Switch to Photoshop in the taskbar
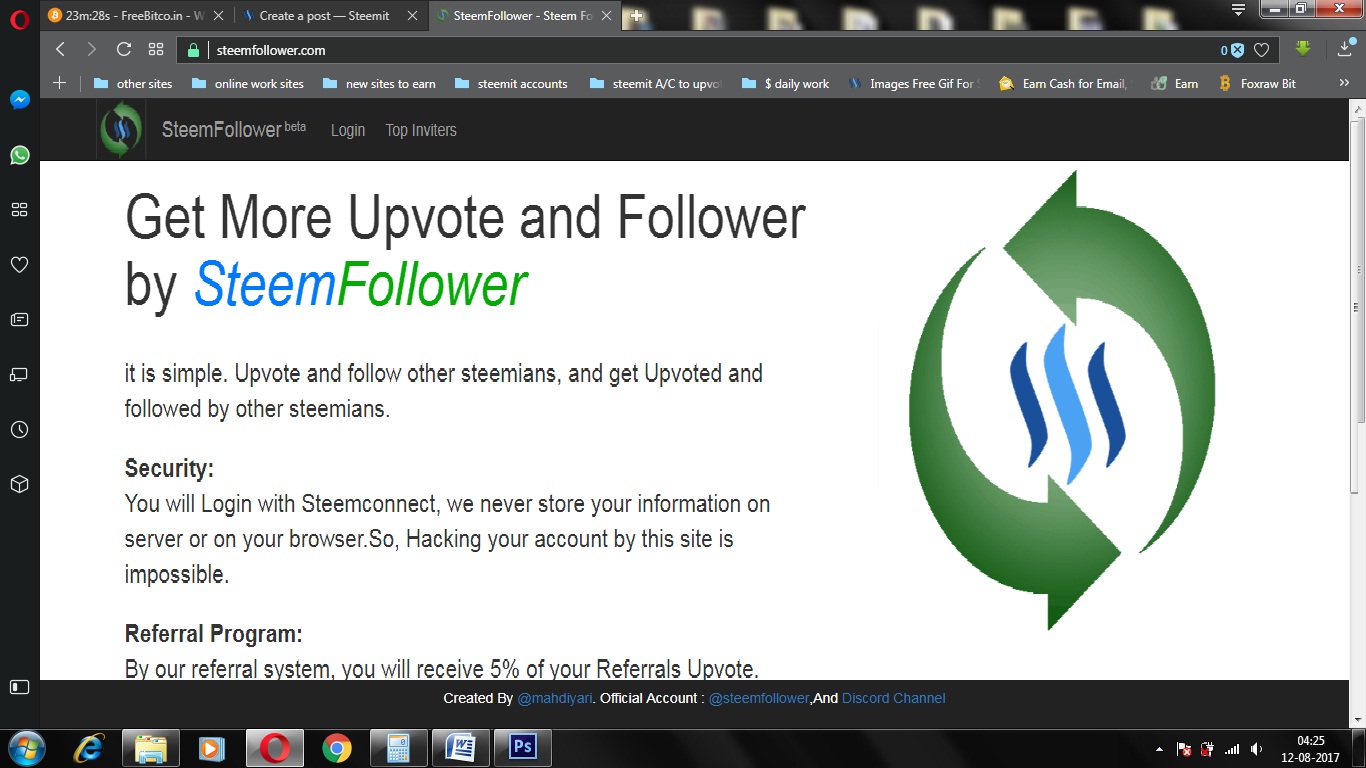Image resolution: width=1366 pixels, height=768 pixels. tap(523, 748)
